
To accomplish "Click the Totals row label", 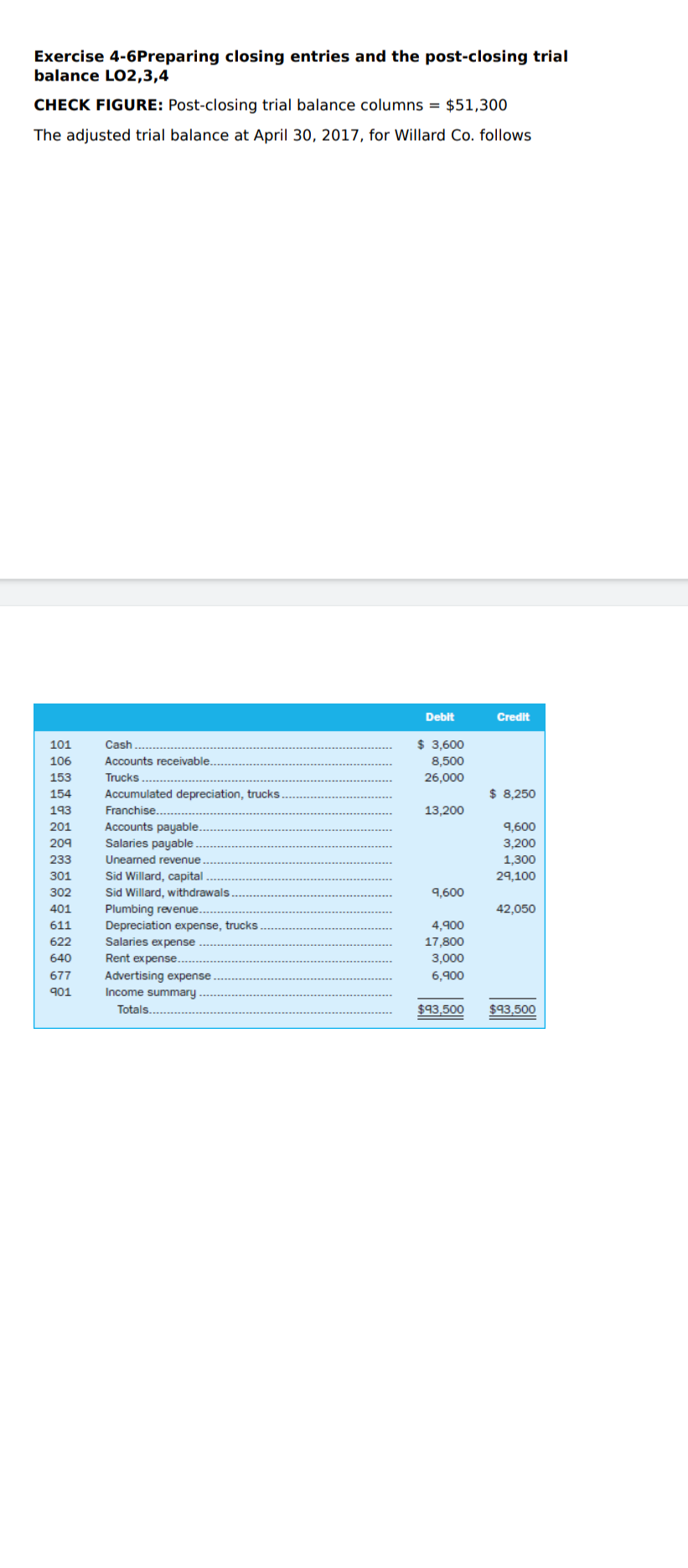I will tap(133, 1010).
